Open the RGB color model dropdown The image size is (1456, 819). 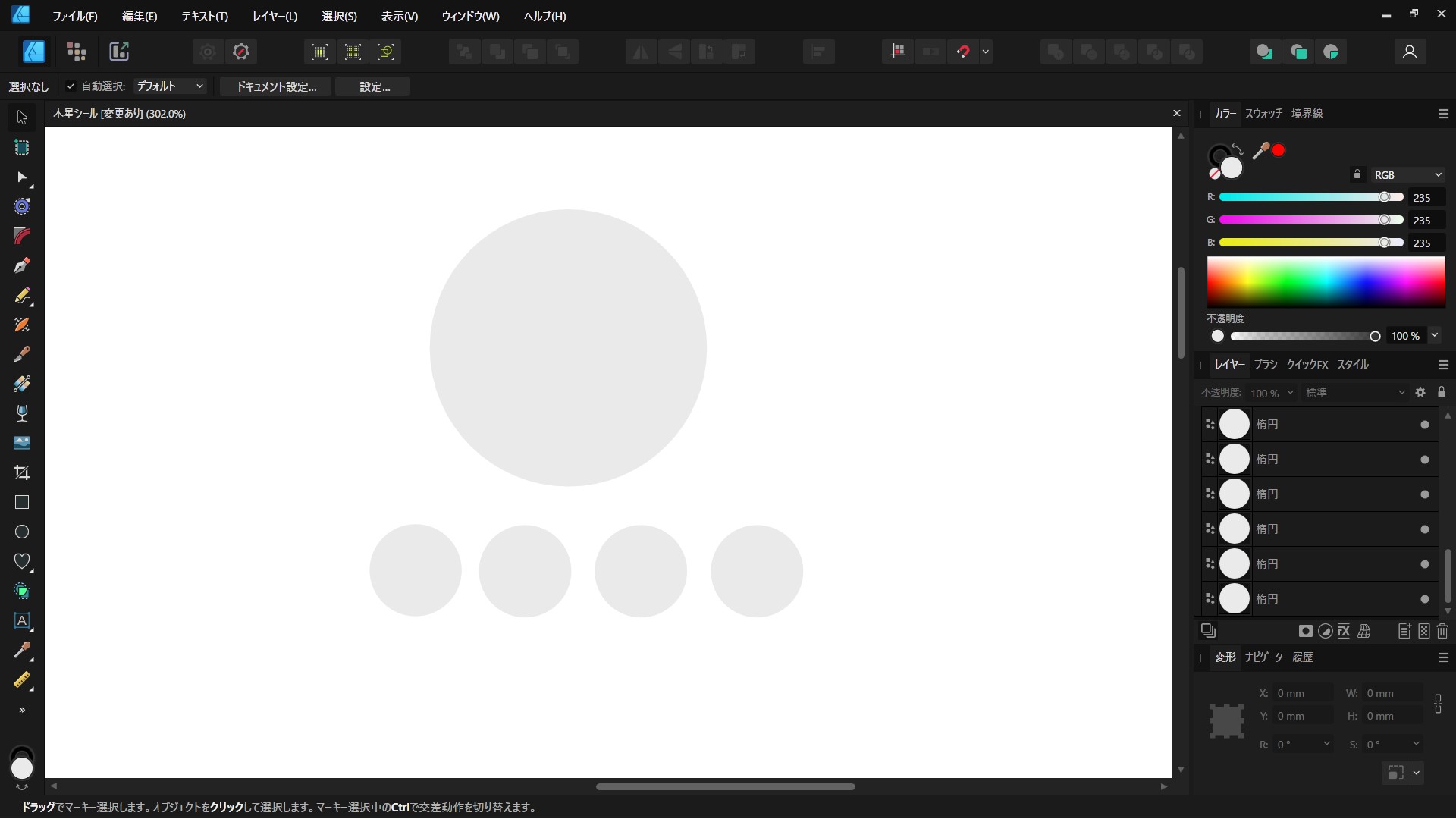[1407, 175]
